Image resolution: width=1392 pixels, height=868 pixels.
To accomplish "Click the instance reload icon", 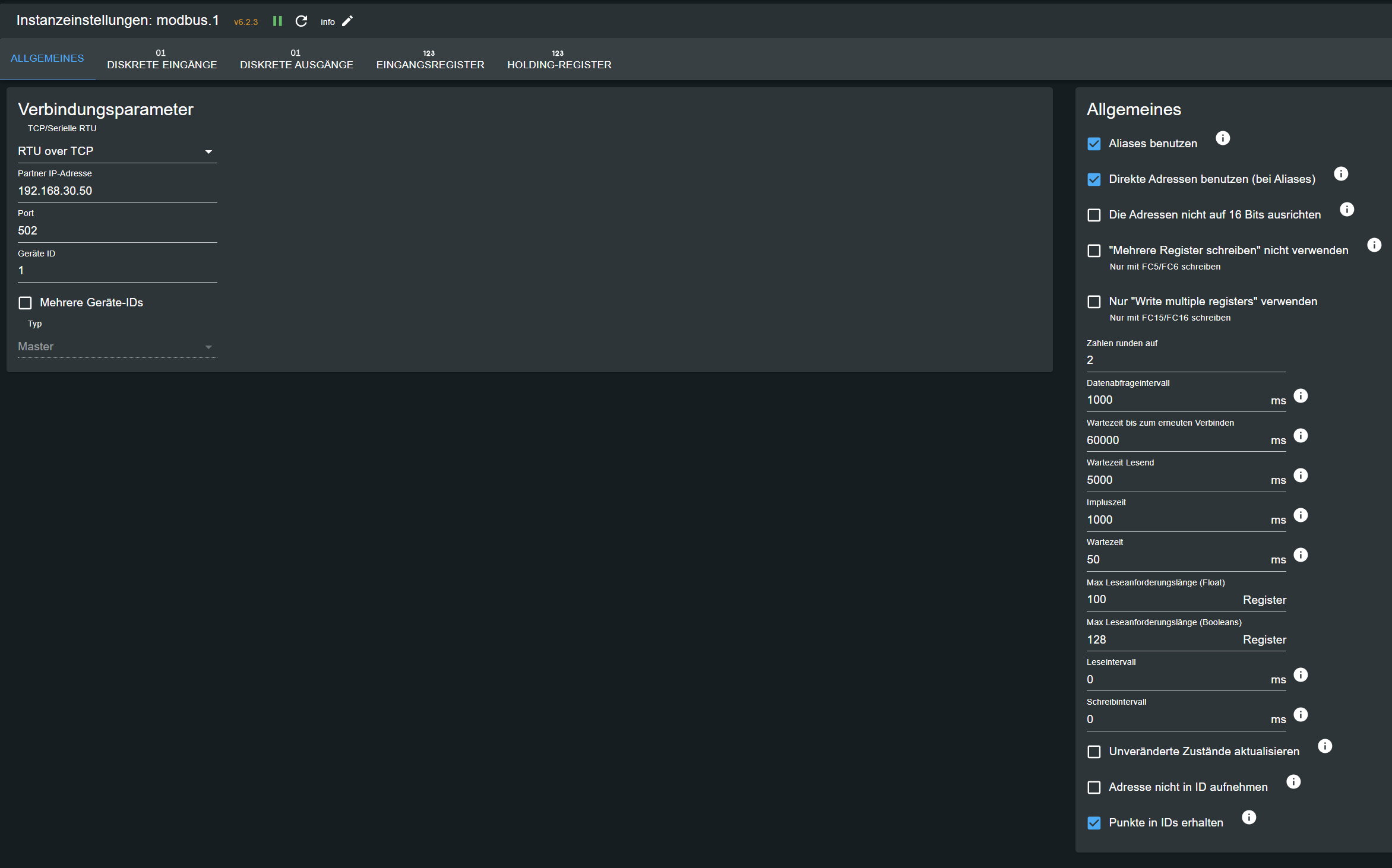I will tap(301, 21).
